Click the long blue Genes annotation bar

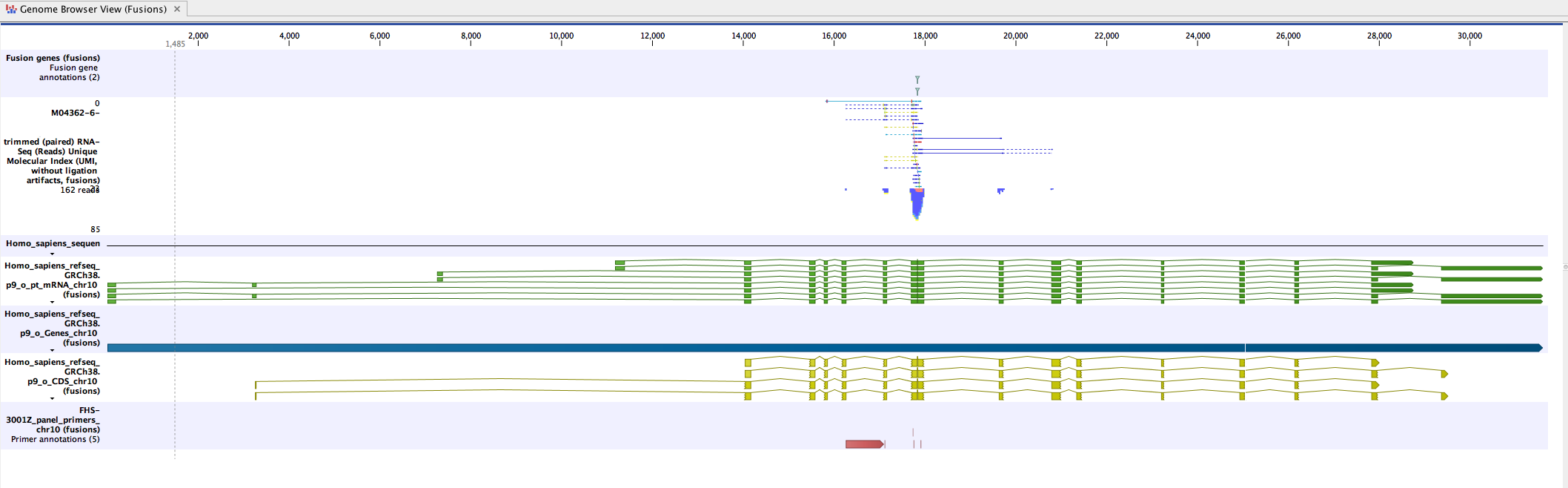(667, 348)
